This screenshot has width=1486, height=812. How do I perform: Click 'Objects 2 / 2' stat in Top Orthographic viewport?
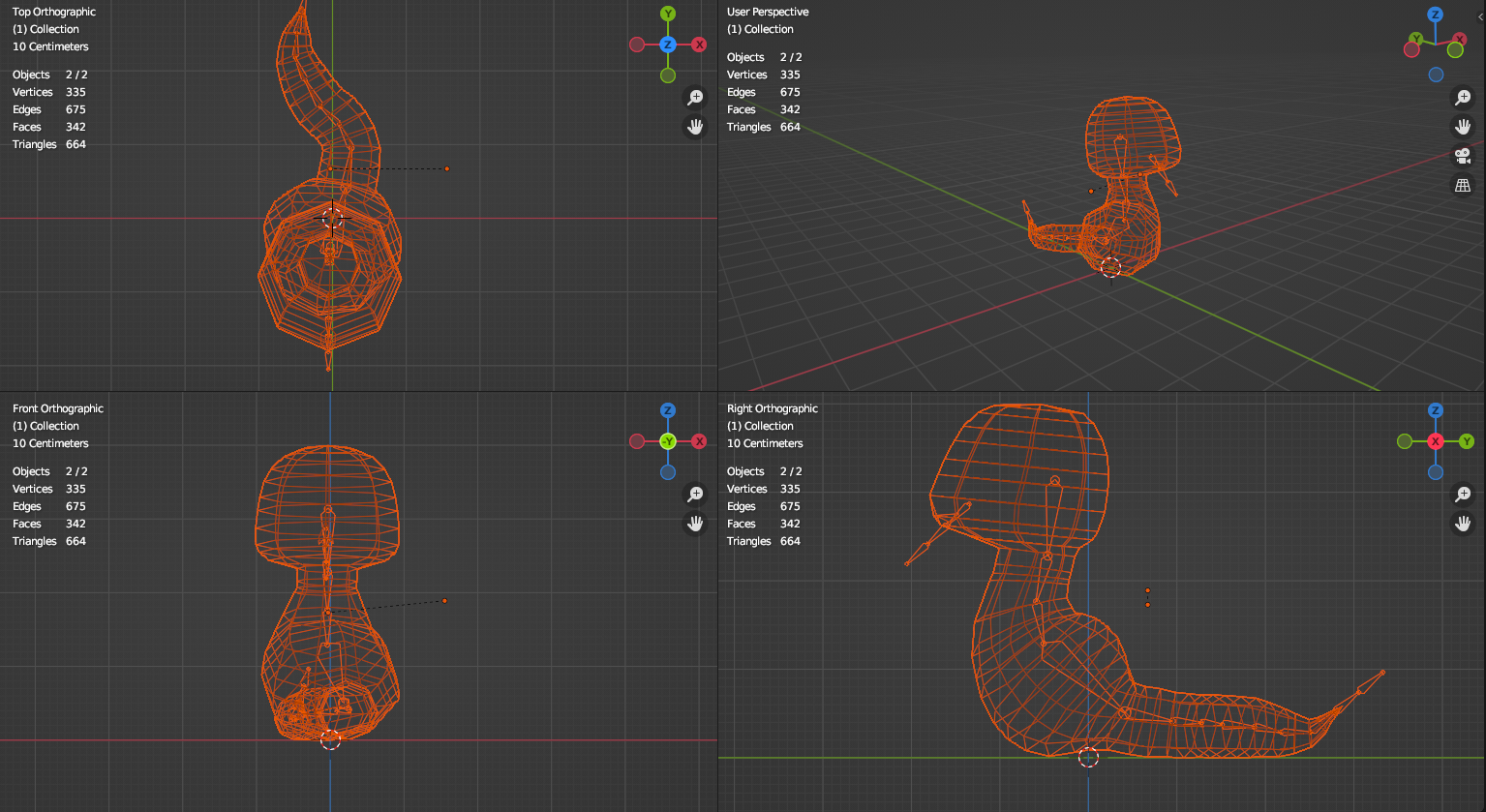click(50, 75)
